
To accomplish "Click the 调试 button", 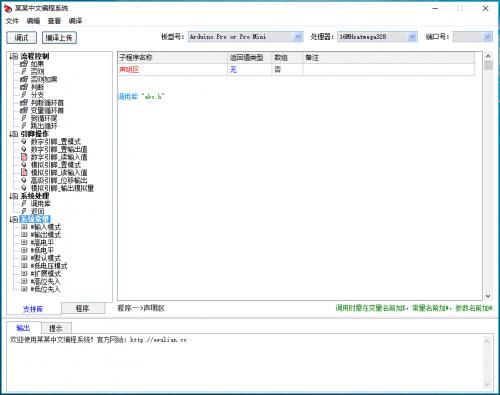I will (x=21, y=37).
